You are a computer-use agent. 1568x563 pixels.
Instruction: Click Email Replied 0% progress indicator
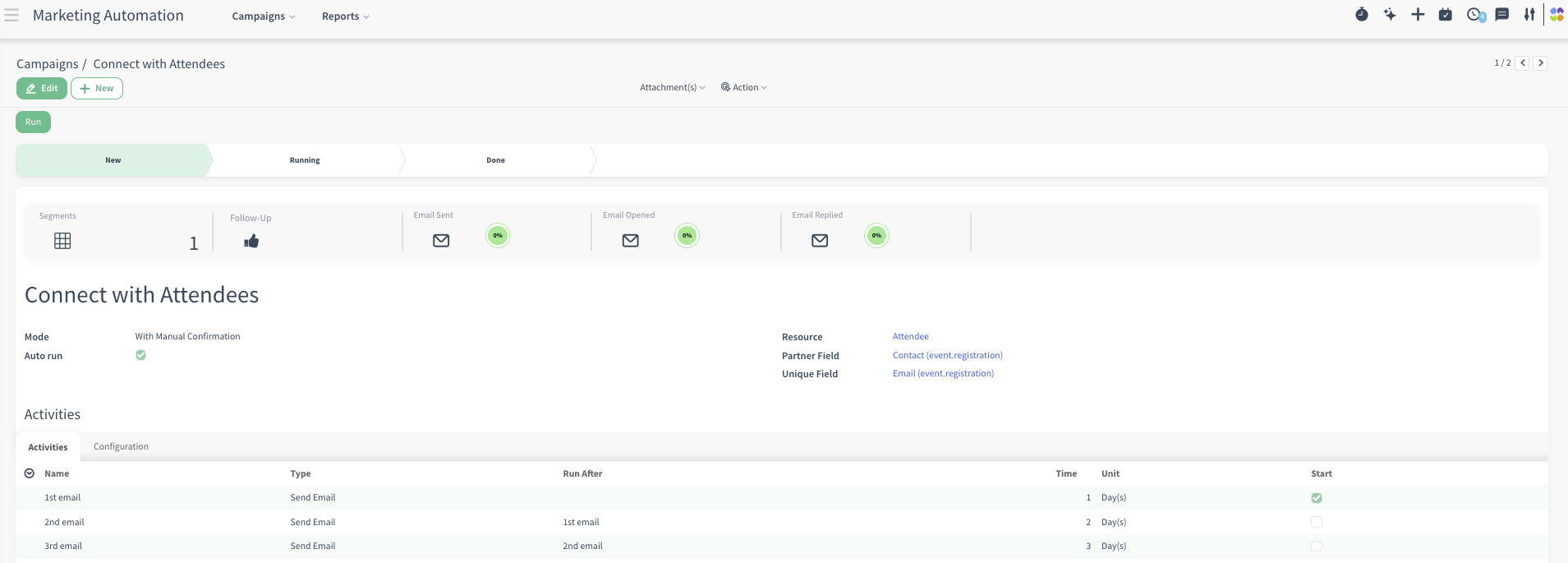(877, 236)
